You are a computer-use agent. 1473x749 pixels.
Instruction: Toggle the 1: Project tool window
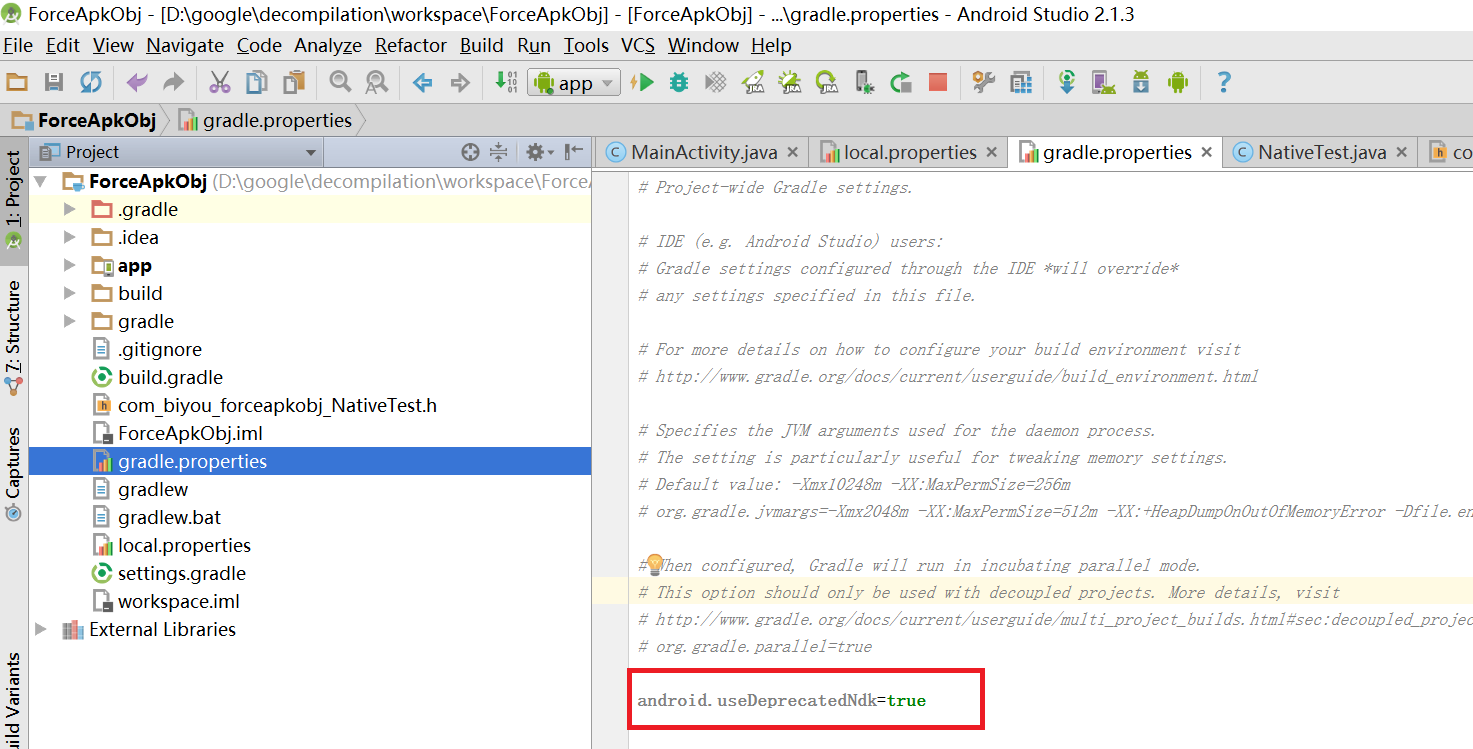14,200
